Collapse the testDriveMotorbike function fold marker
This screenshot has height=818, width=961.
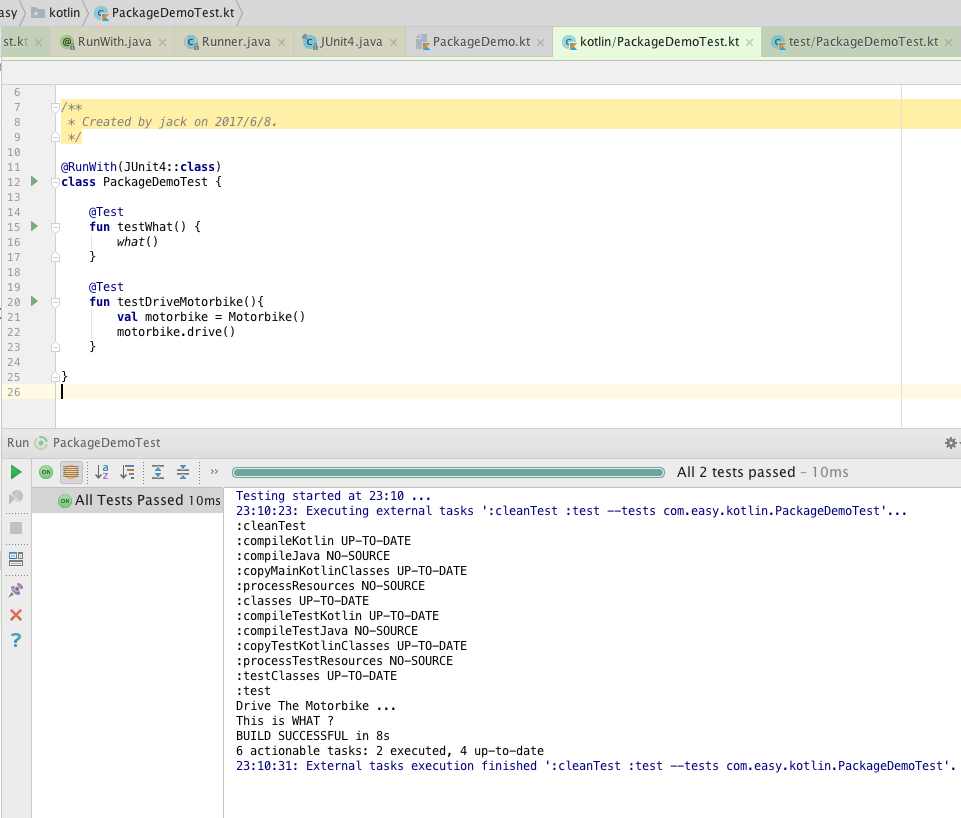56,302
